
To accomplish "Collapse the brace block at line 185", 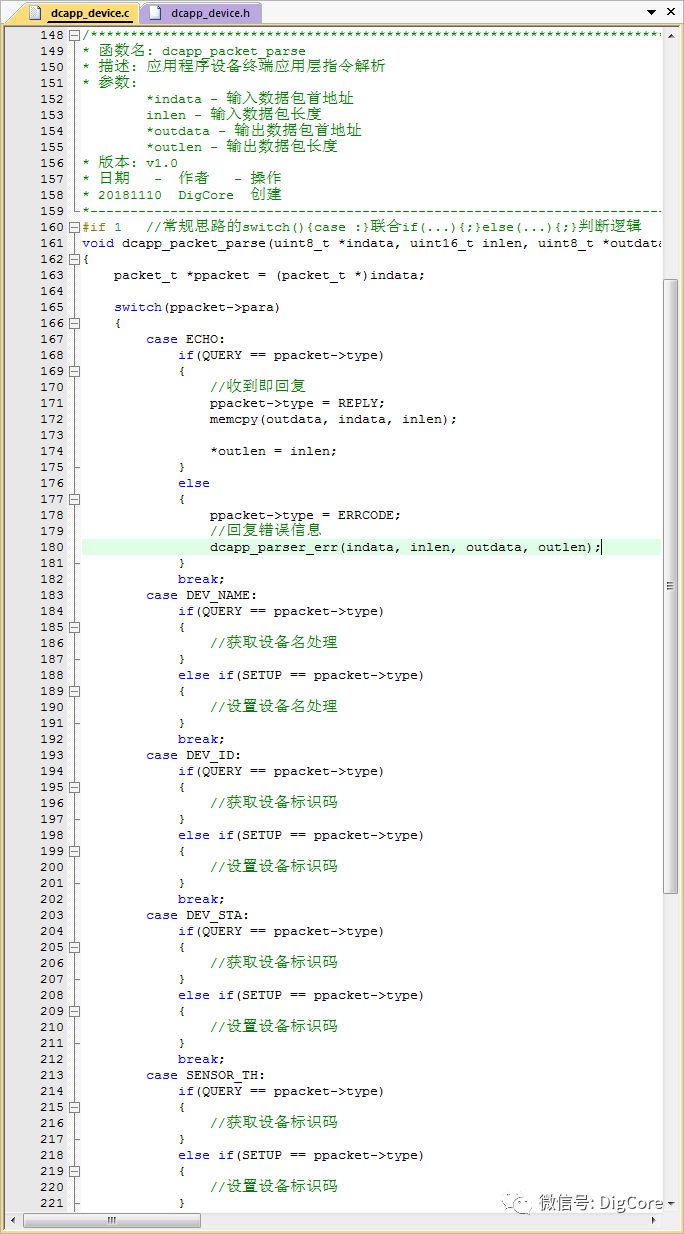I will click(74, 627).
